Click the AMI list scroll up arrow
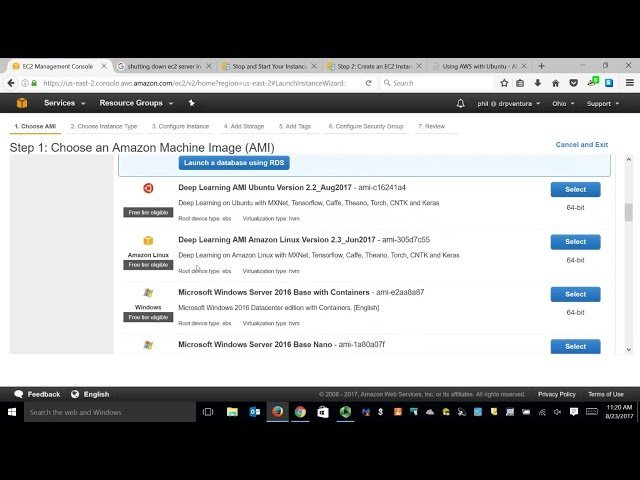The width and height of the screenshot is (640, 480). tap(628, 159)
